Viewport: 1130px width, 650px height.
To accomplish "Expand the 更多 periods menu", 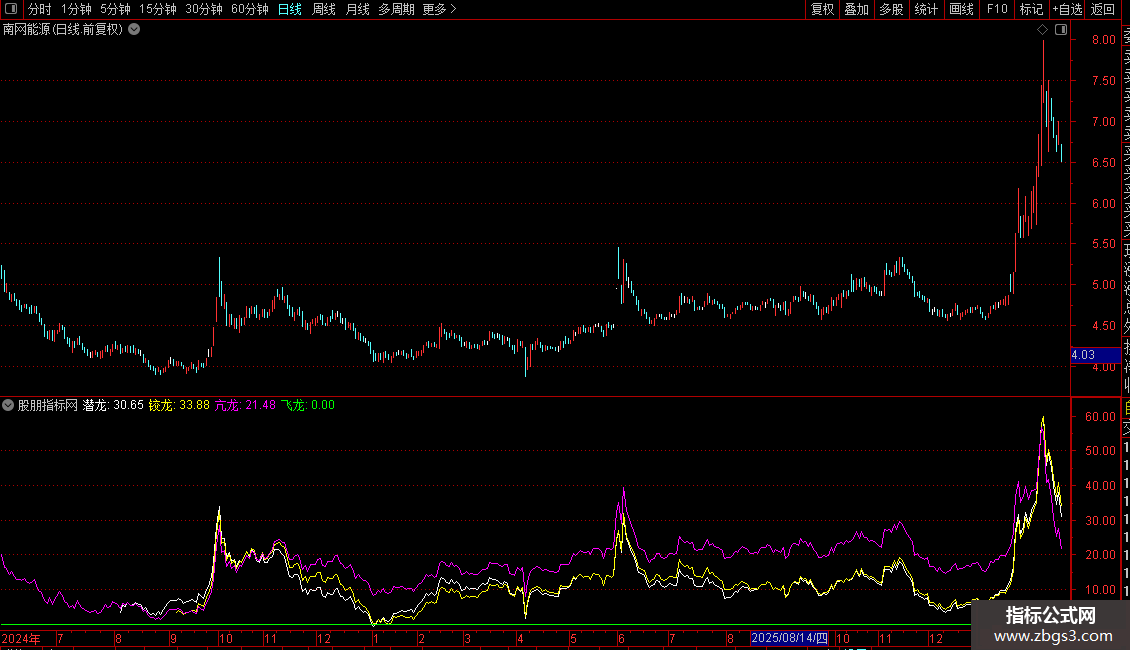I will pos(439,9).
